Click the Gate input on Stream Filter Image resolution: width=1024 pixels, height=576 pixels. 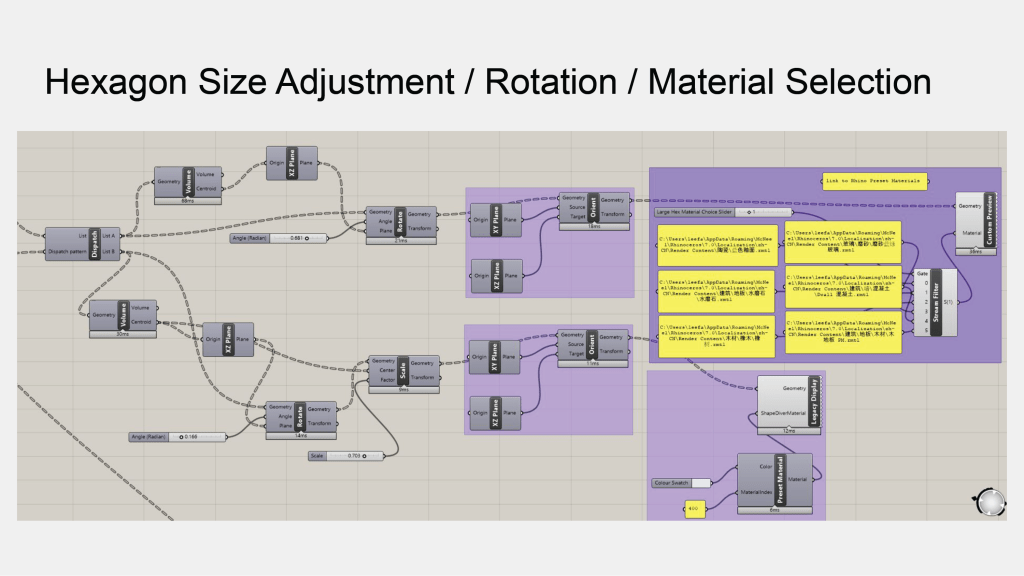tap(921, 273)
